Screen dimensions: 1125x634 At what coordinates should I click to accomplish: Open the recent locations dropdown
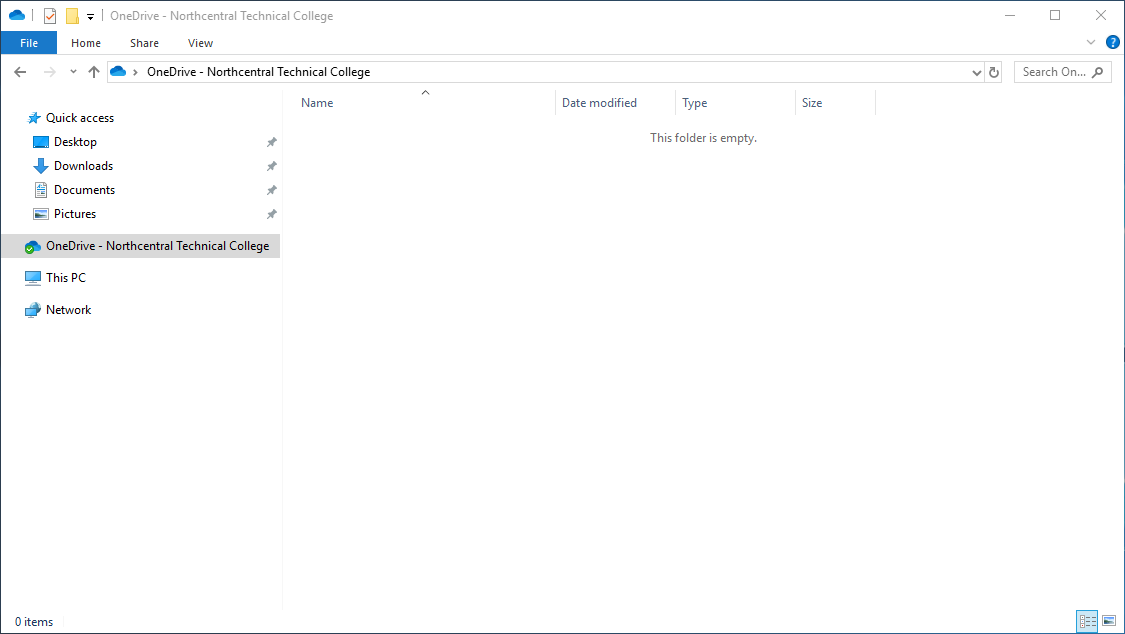[73, 72]
